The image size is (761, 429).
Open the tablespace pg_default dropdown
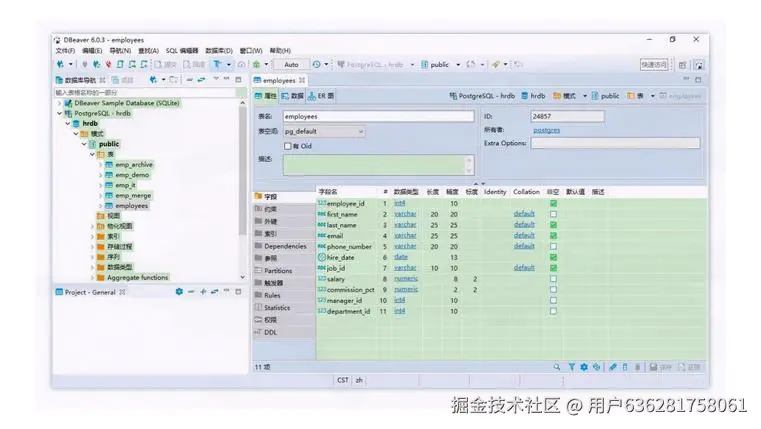click(x=324, y=132)
